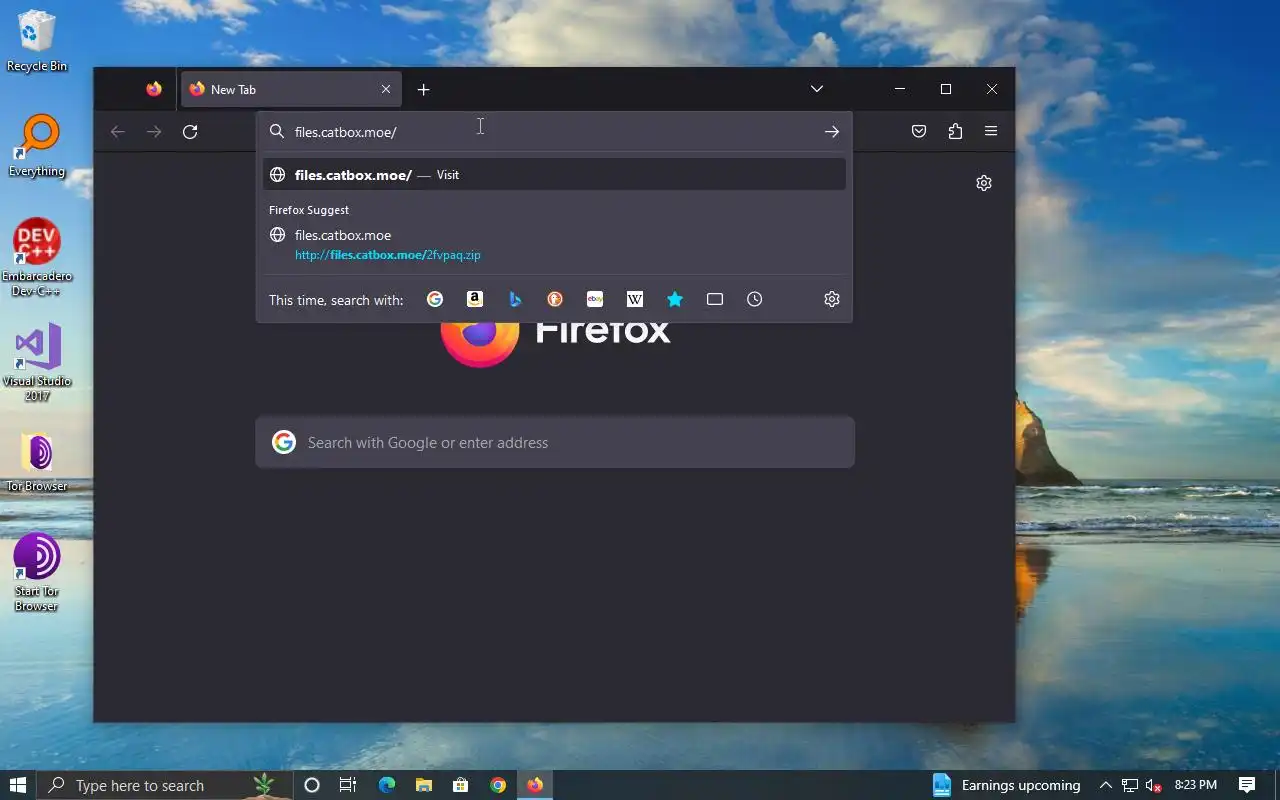Click the address bar with files.catbox.moe/
Image resolution: width=1280 pixels, height=800 pixels.
pos(553,131)
